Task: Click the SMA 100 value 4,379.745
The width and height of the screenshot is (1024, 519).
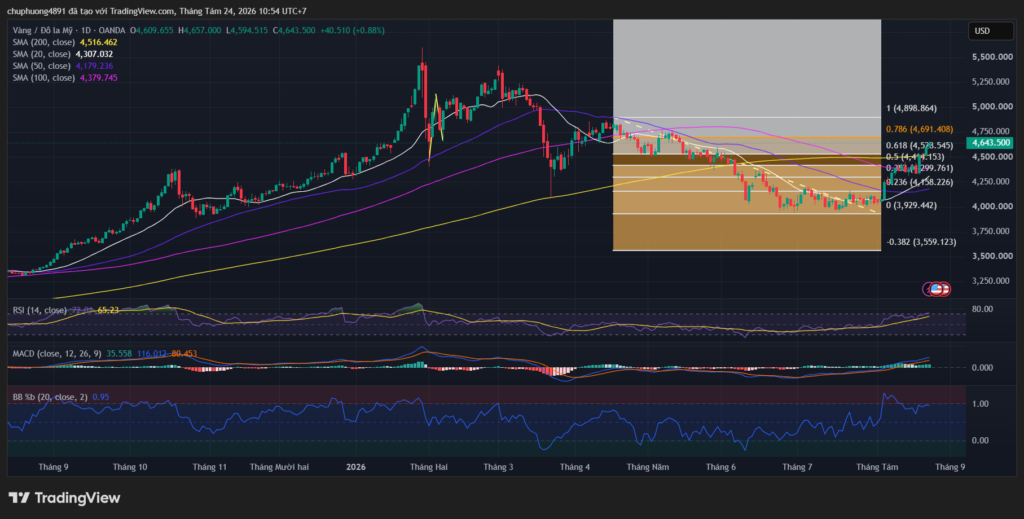Action: [99, 78]
